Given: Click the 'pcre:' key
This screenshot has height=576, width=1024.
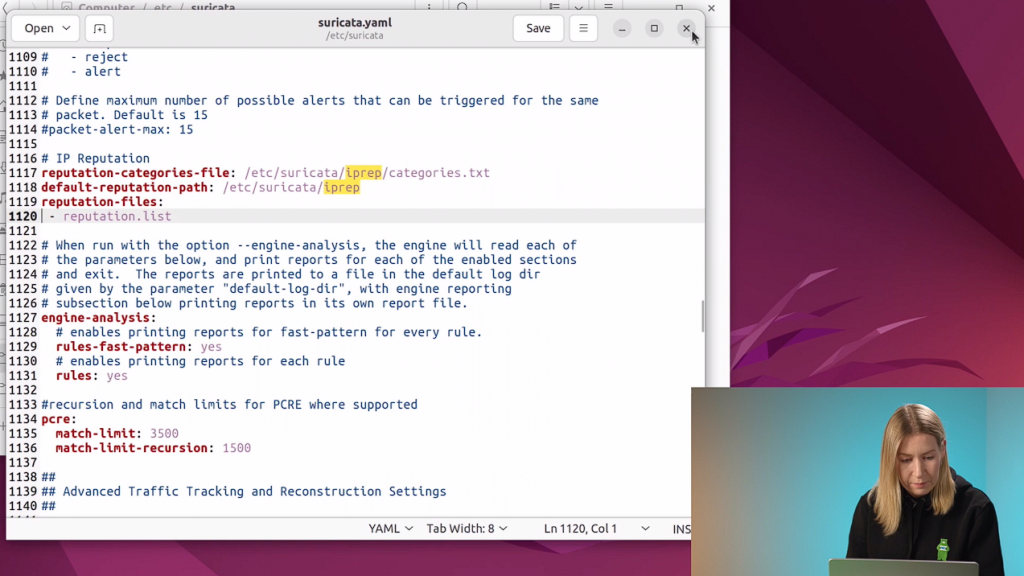Looking at the screenshot, I should click(59, 419).
